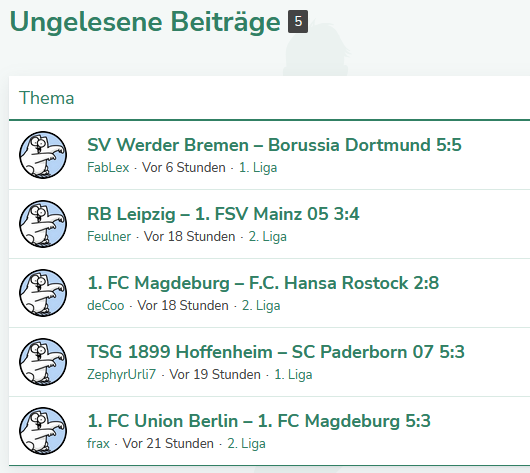Image resolution: width=530 pixels, height=473 pixels.
Task: Open the avatar beside the Werder Bremen topic
Action: [43, 155]
